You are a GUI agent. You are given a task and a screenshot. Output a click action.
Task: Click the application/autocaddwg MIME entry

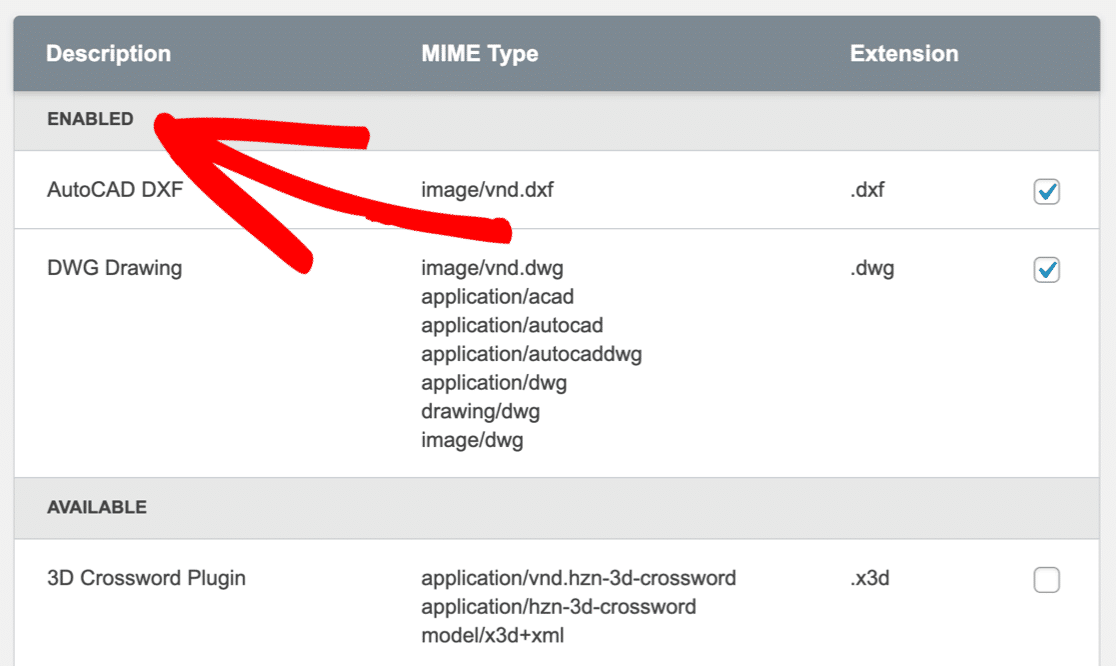531,354
